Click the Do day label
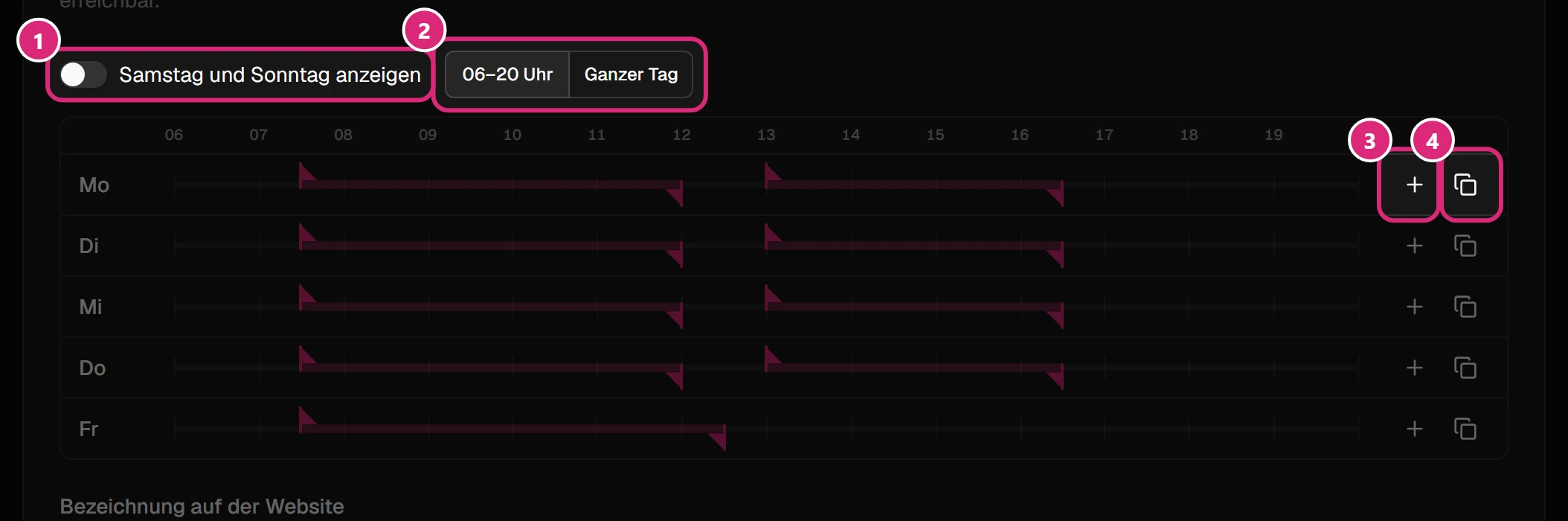 tap(92, 368)
